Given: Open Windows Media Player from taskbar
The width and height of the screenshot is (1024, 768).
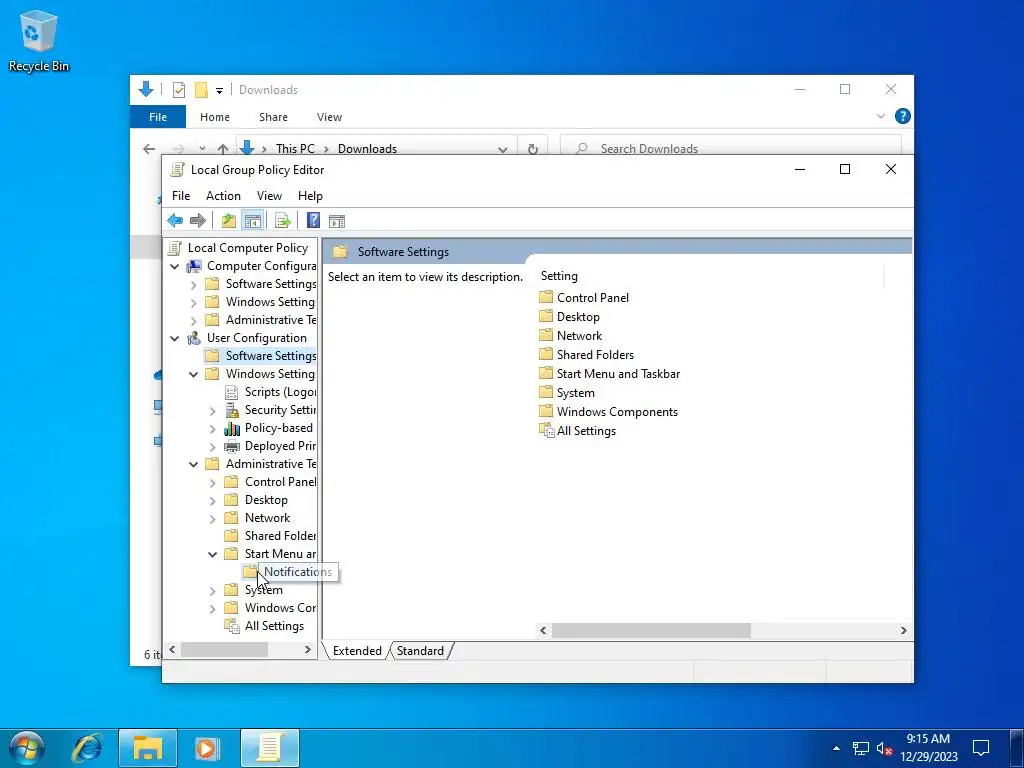Looking at the screenshot, I should point(207,748).
